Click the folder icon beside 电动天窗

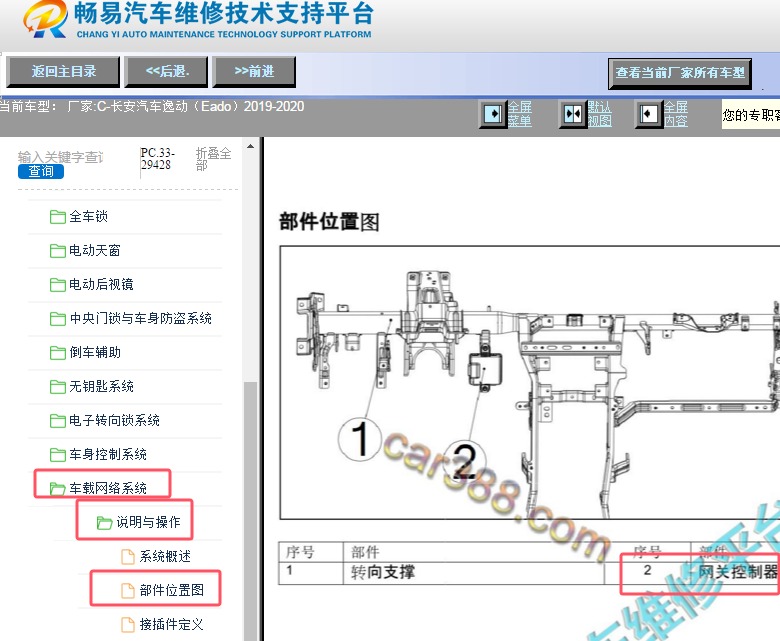(x=58, y=251)
